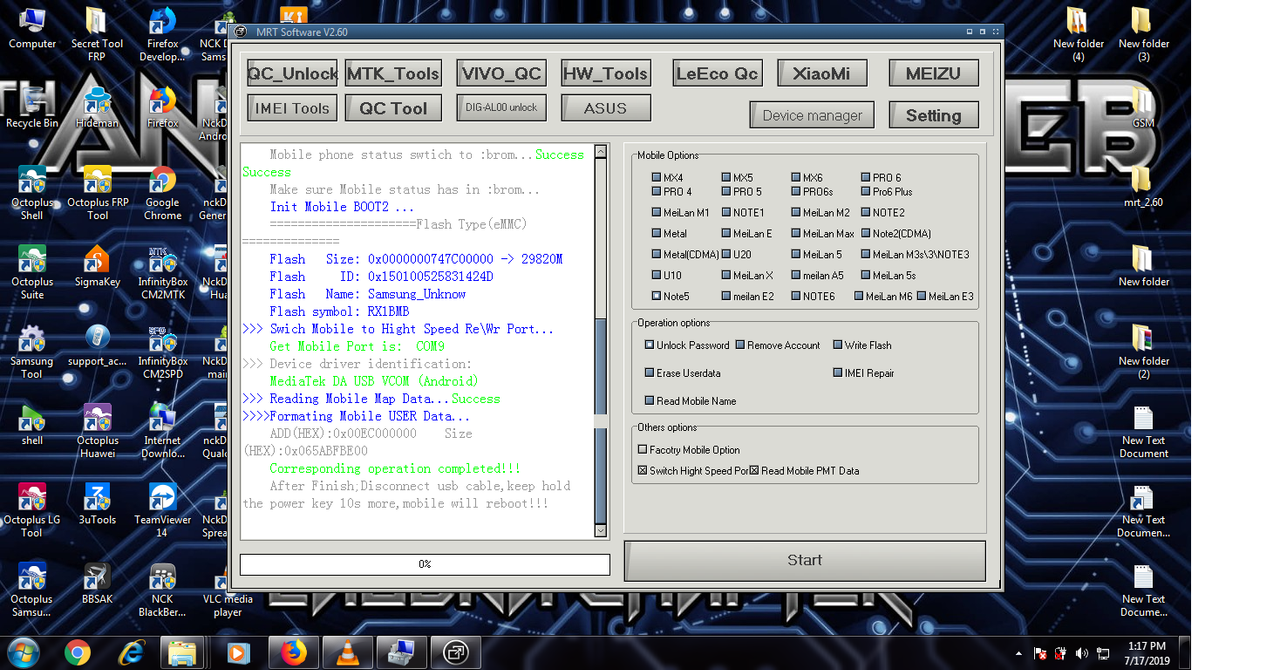Screen dimensions: 1280x670
Task: Launch the Internet Download Manager shortcut
Action: (162, 431)
